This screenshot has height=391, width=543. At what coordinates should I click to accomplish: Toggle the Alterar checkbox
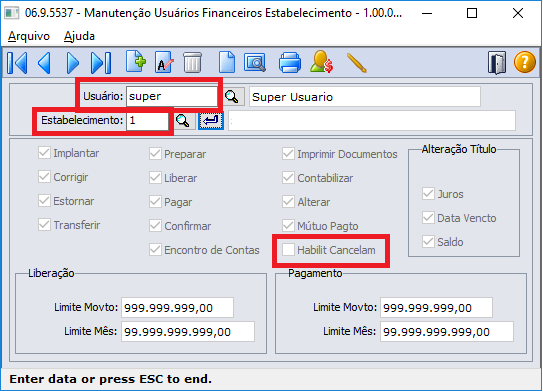click(x=288, y=202)
